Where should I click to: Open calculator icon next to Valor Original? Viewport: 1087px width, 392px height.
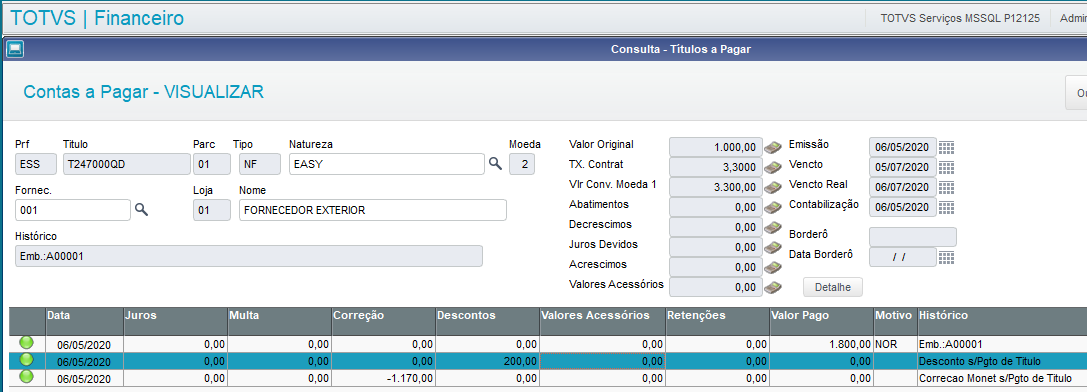click(x=772, y=147)
